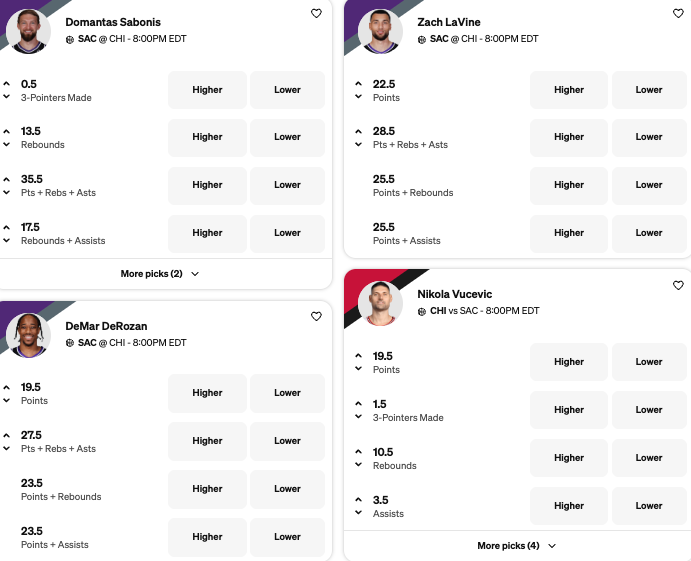Decrease Vucevic Assists line with down arrow

tap(359, 513)
